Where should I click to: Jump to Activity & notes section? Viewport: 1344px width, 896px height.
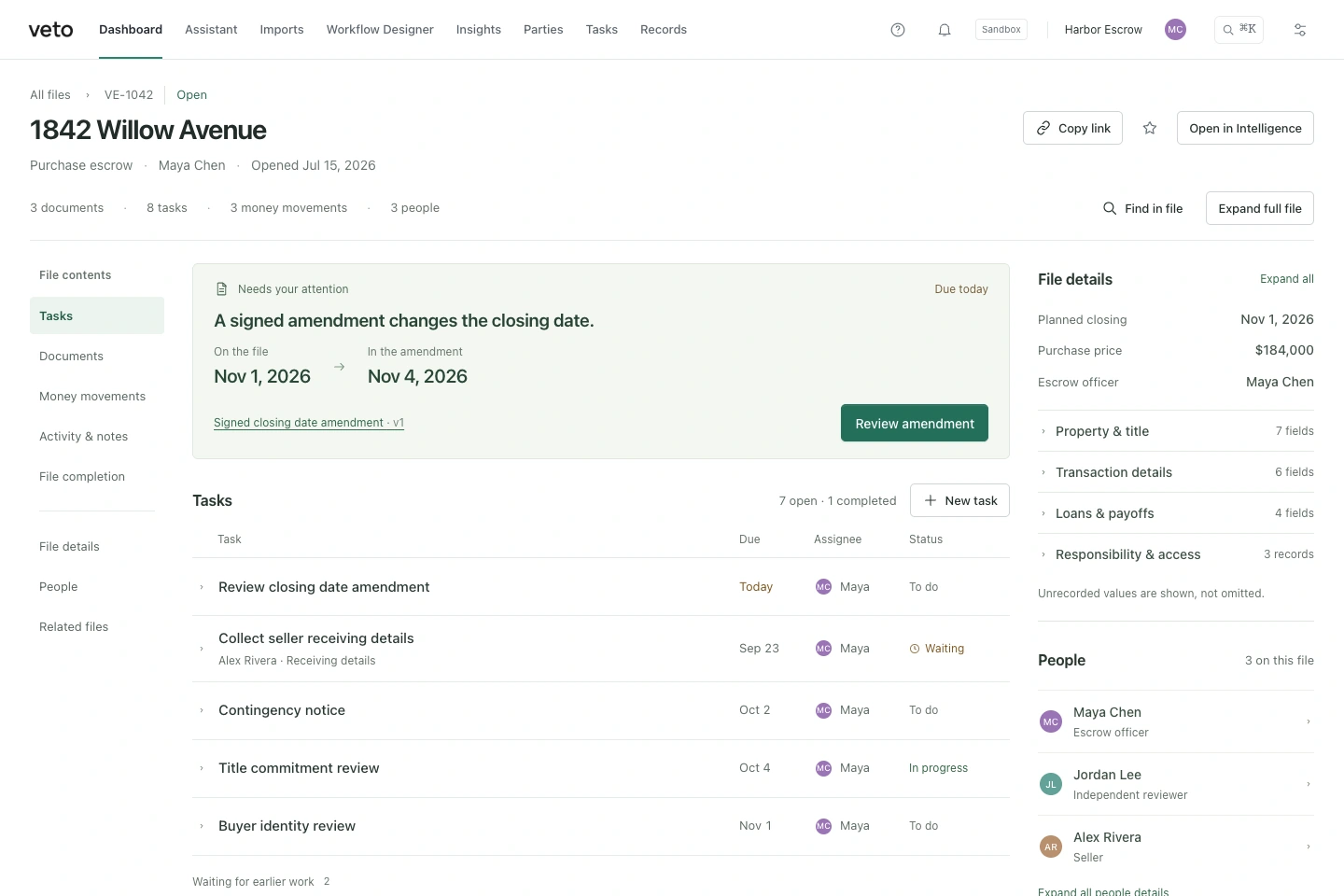pyautogui.click(x=97, y=437)
